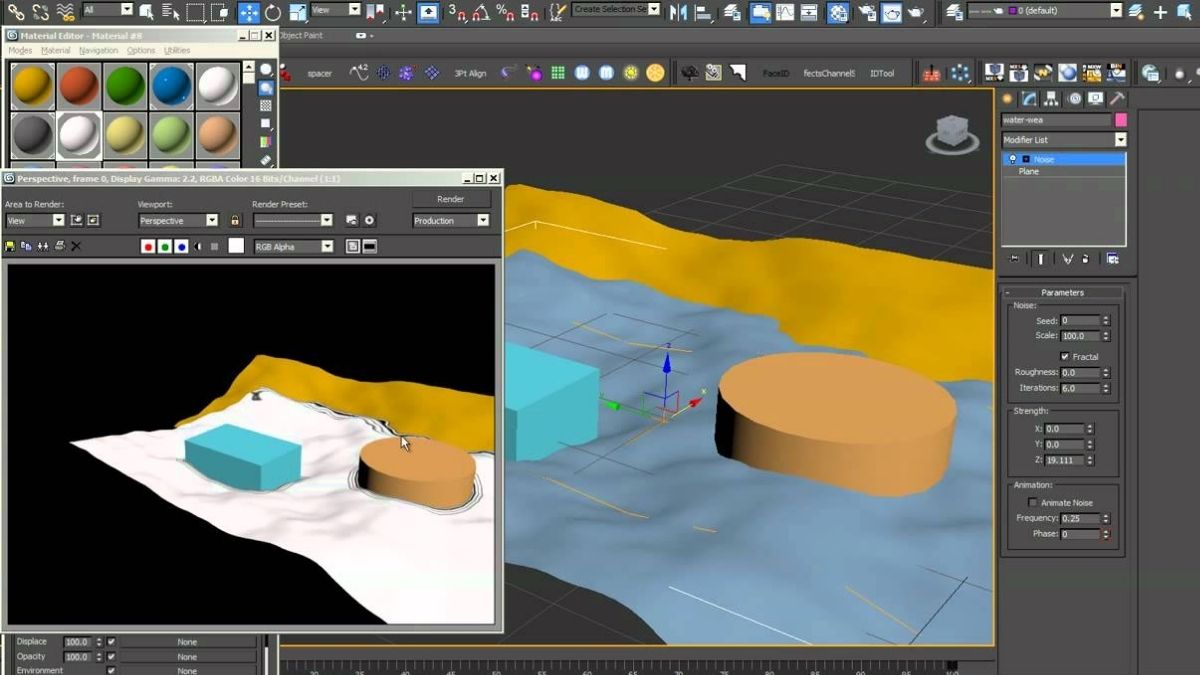Viewport: 1200px width, 675px height.
Task: Open the Modifier List dropdown
Action: [x=1064, y=140]
